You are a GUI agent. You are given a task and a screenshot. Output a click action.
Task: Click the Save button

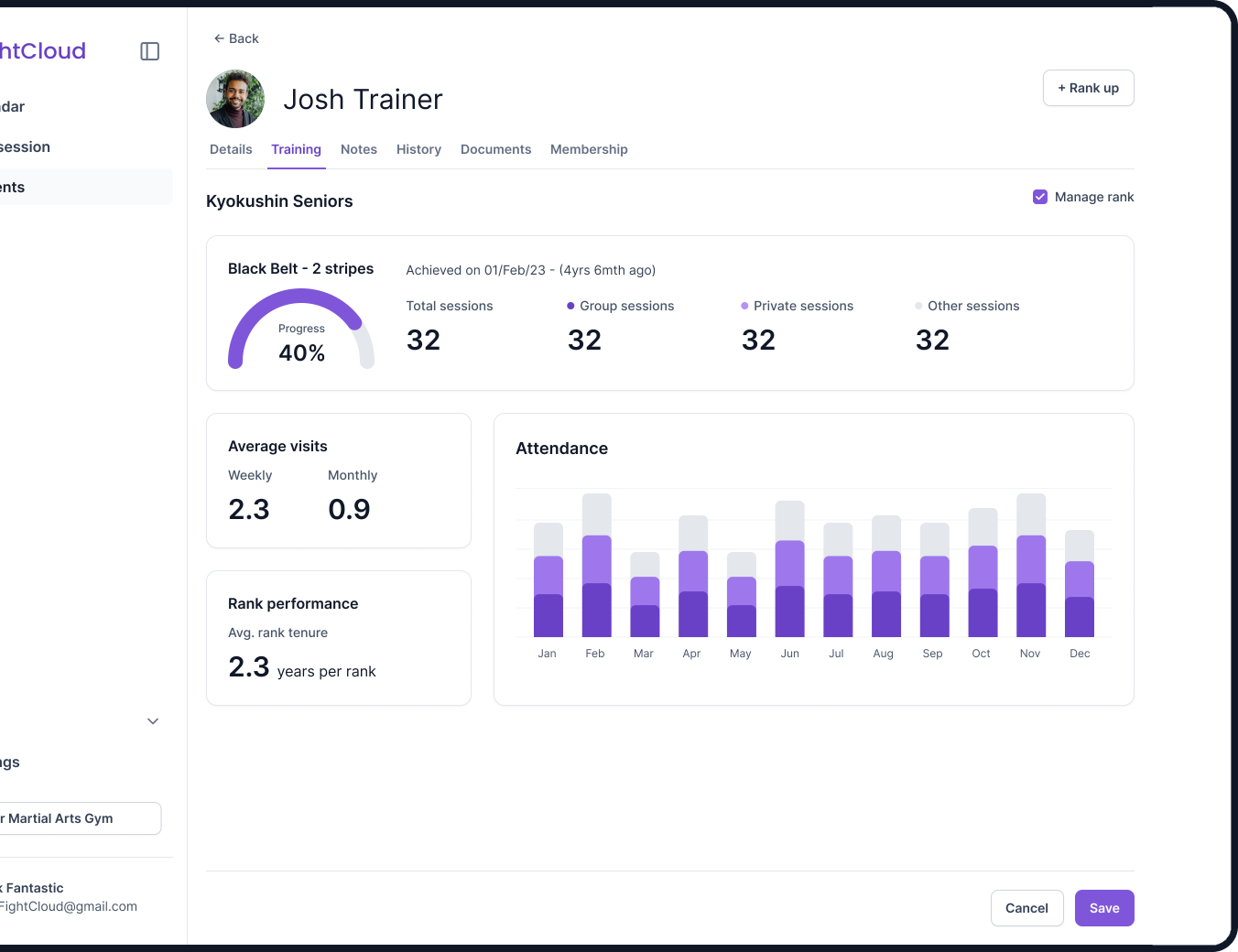[1104, 908]
